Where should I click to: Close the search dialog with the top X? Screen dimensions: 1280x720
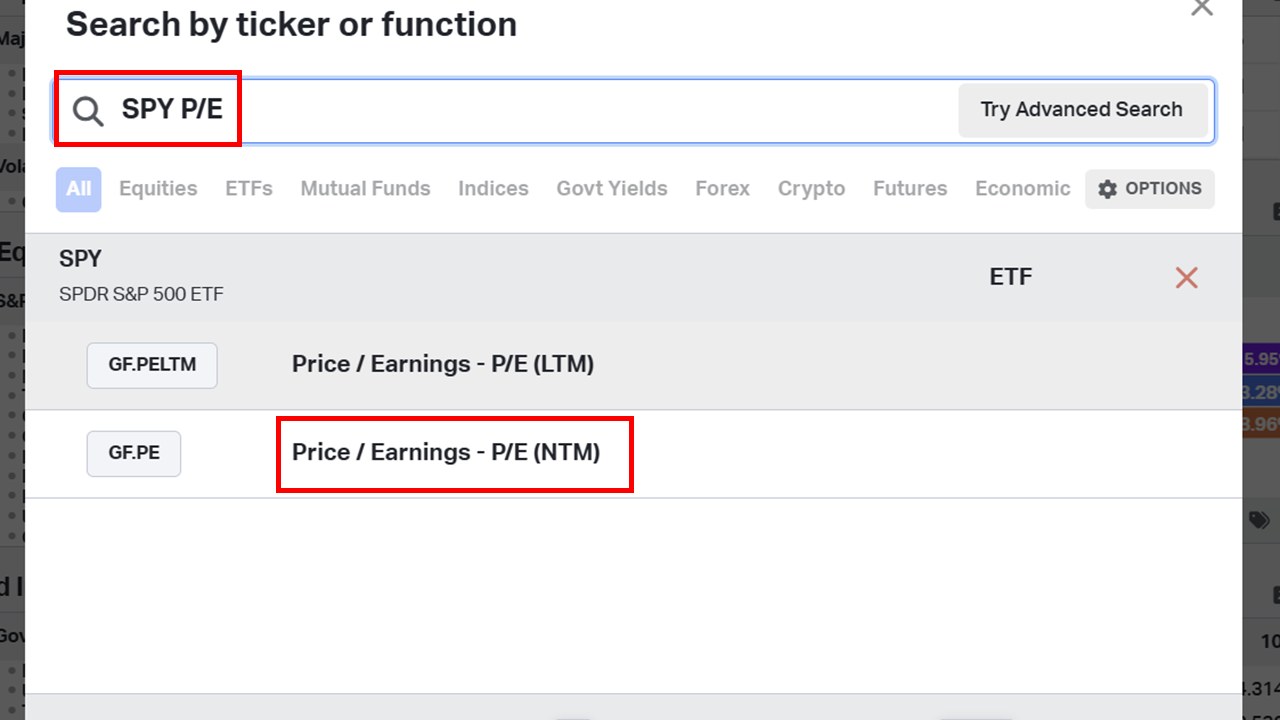(1202, 7)
